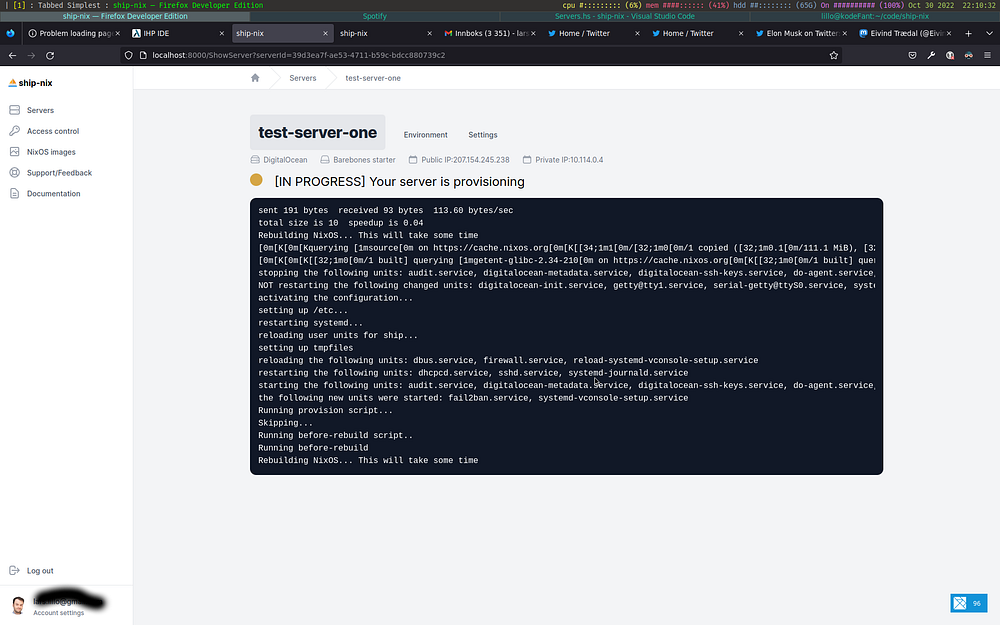This screenshot has height=625, width=1000.
Task: Switch to Innboks Gmail tab
Action: (489, 33)
